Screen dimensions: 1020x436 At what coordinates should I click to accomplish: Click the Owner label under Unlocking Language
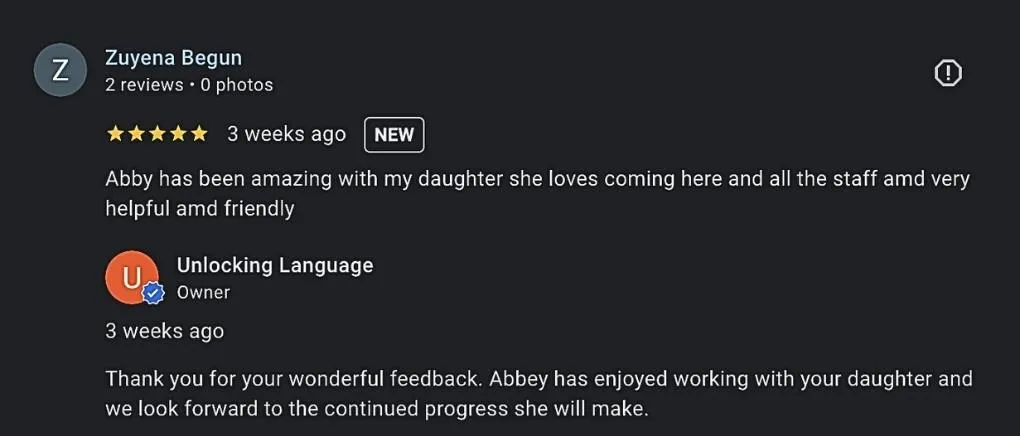pyautogui.click(x=204, y=293)
